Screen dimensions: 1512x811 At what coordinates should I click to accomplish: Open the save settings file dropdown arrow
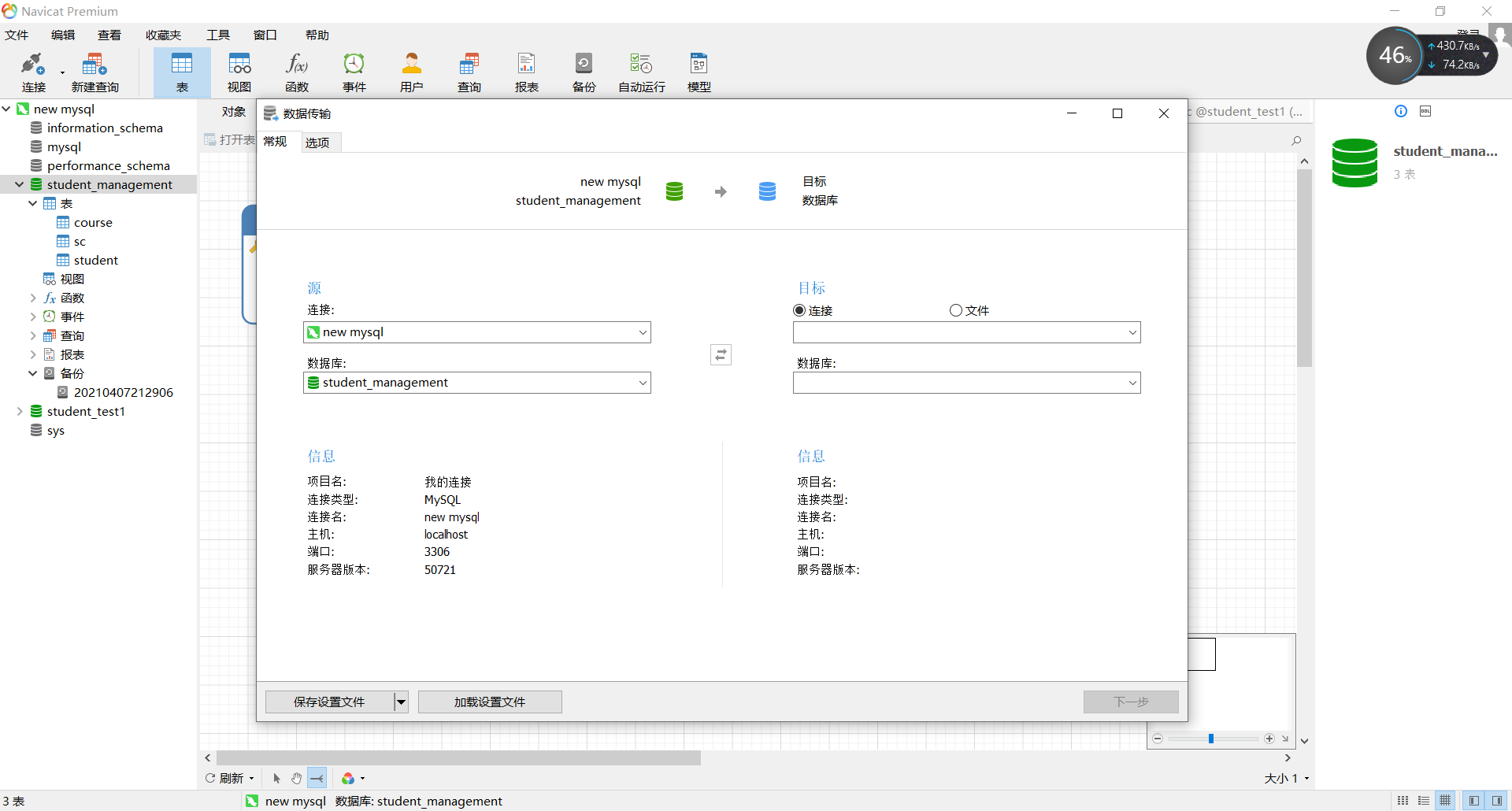click(x=402, y=702)
